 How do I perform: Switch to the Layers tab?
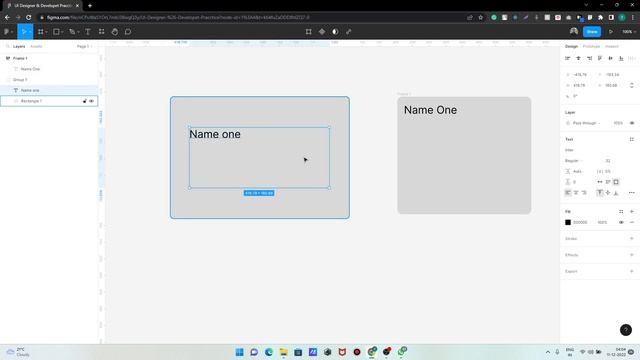pos(19,47)
